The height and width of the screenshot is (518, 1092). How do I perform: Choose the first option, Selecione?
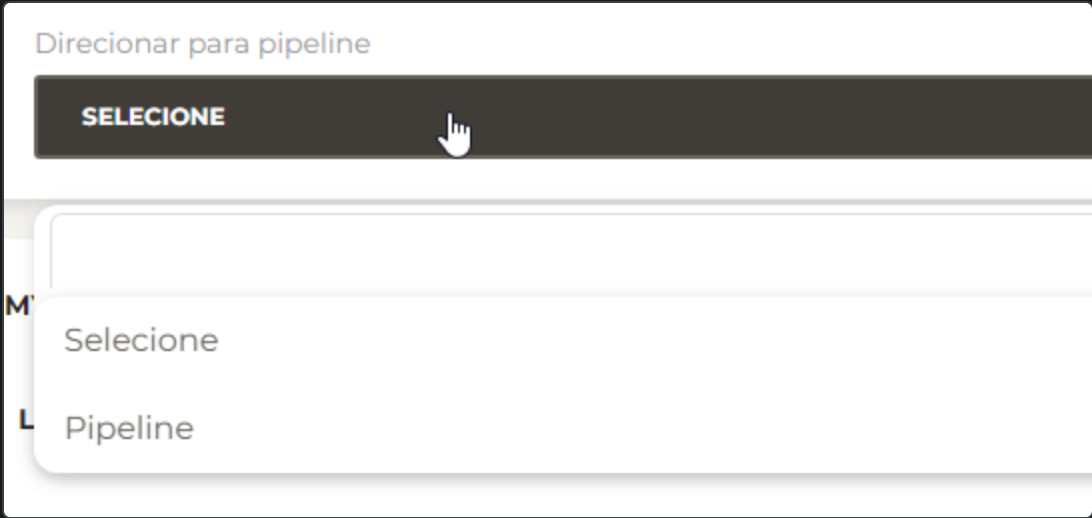coord(141,340)
